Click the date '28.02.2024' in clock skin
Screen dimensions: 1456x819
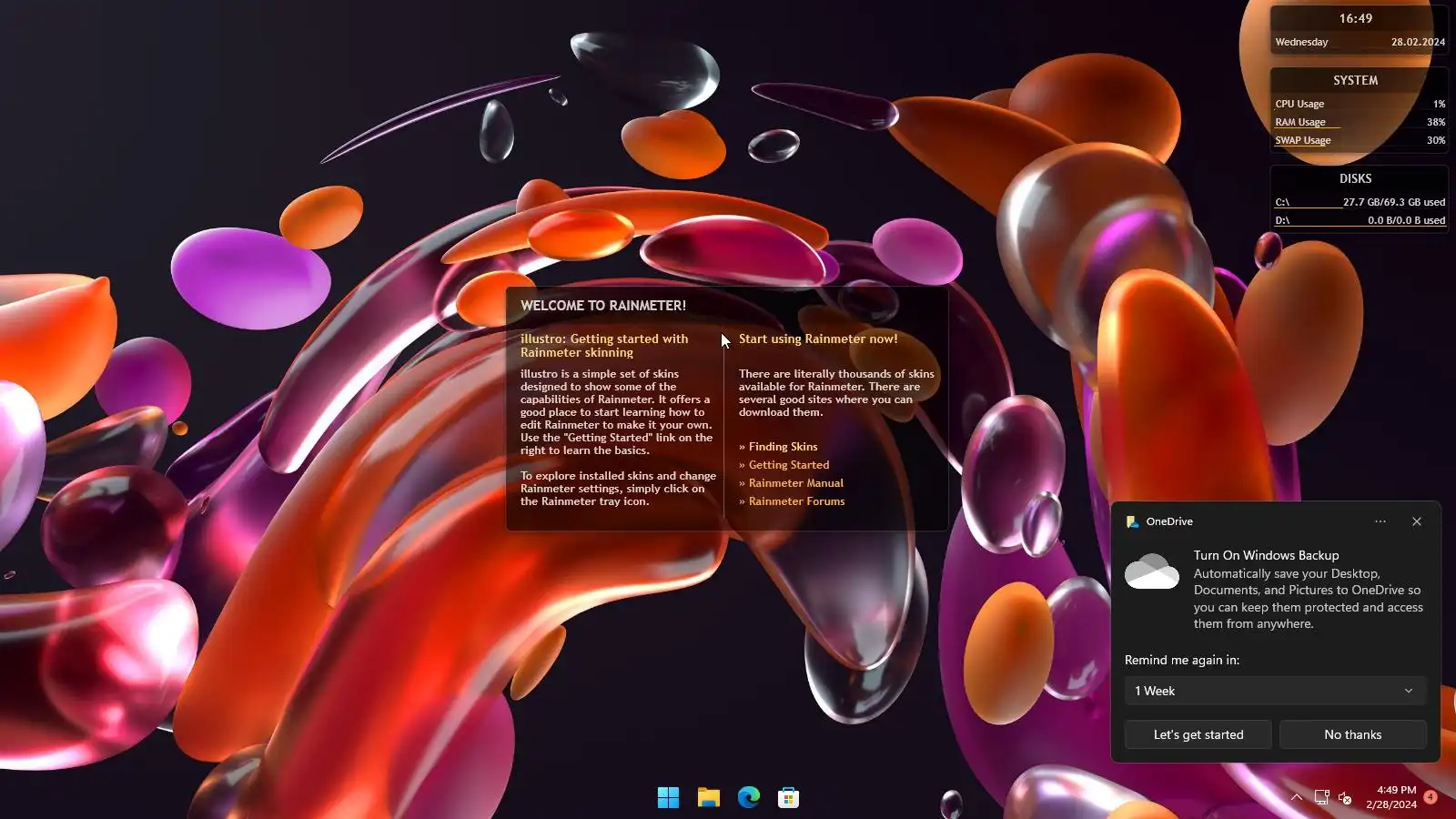pyautogui.click(x=1418, y=42)
